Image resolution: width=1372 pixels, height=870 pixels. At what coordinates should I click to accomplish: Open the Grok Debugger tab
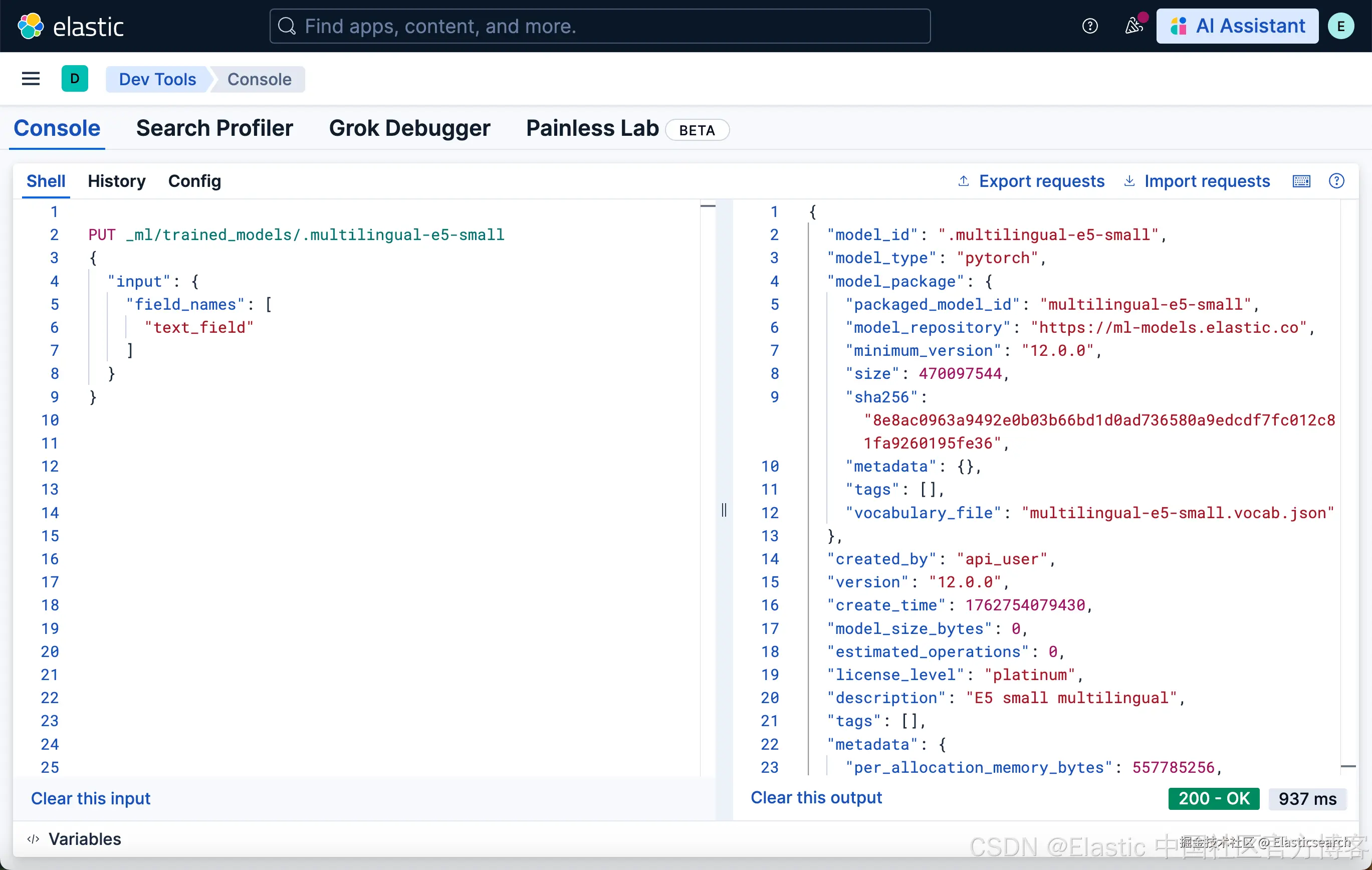coord(409,128)
